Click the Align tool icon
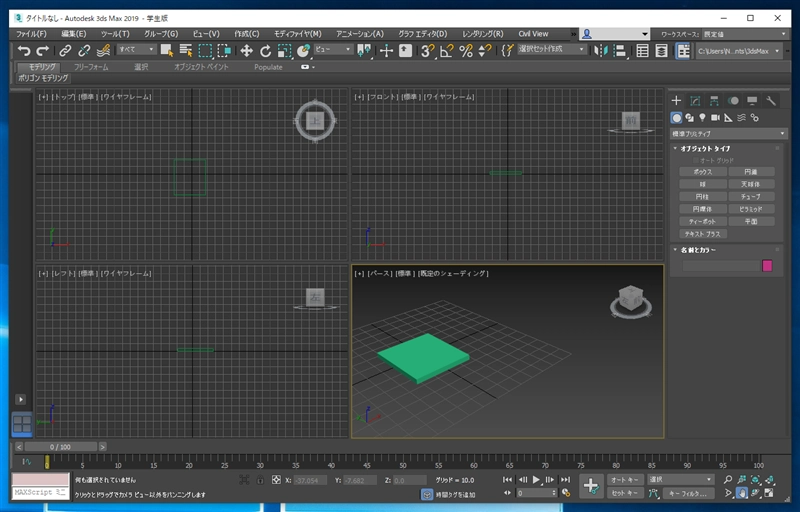The image size is (800, 512). (620, 50)
